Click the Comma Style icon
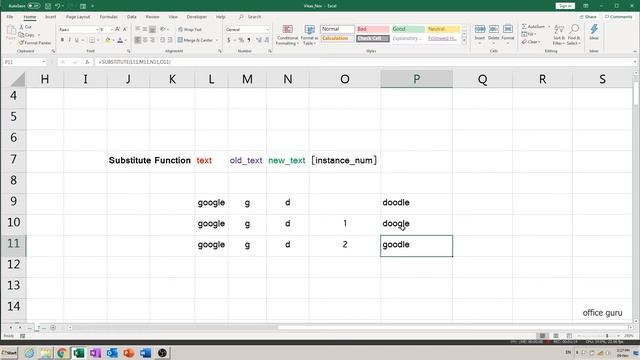 point(249,40)
